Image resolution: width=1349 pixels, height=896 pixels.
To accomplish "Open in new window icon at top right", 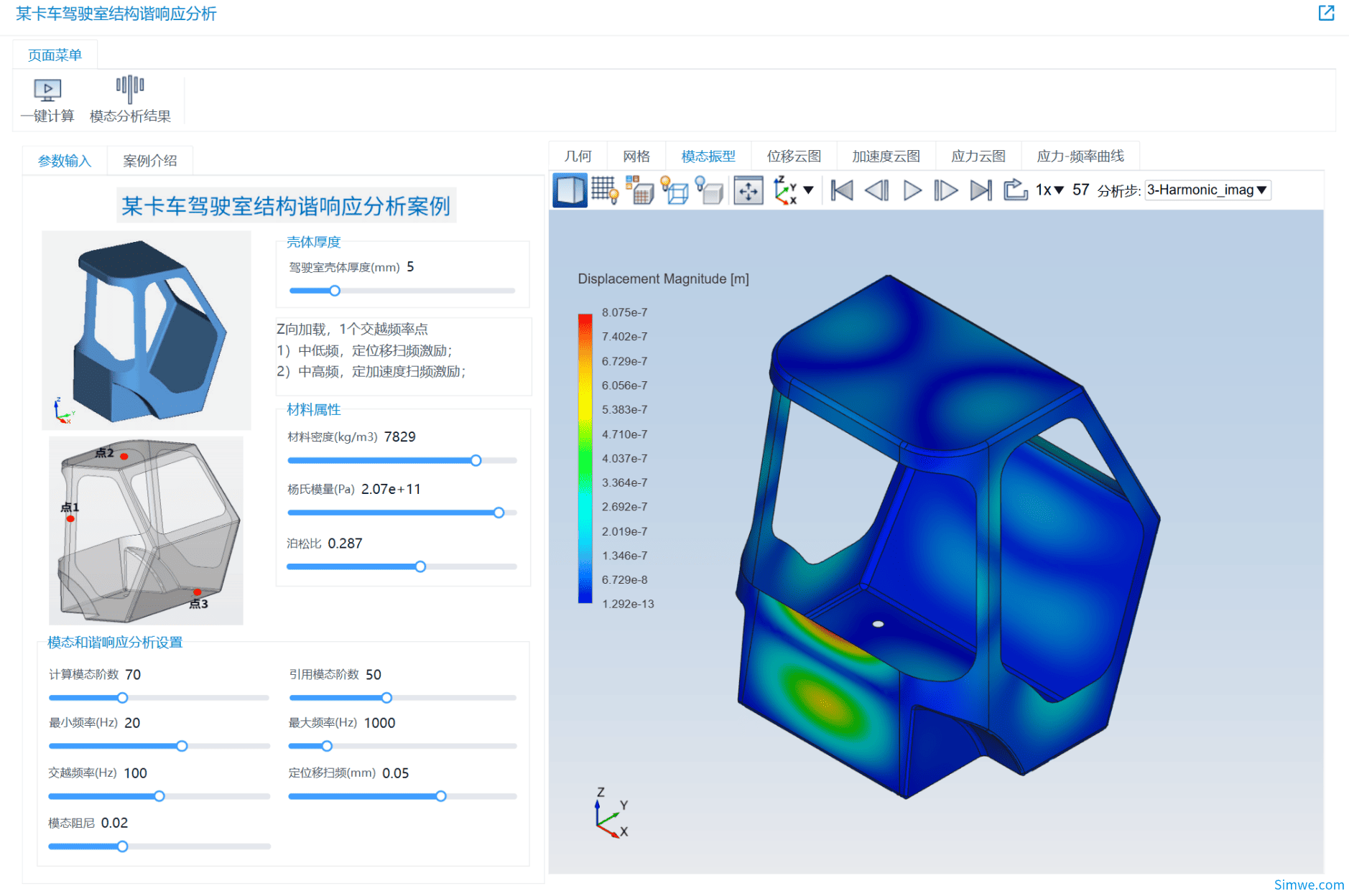I will click(1326, 13).
